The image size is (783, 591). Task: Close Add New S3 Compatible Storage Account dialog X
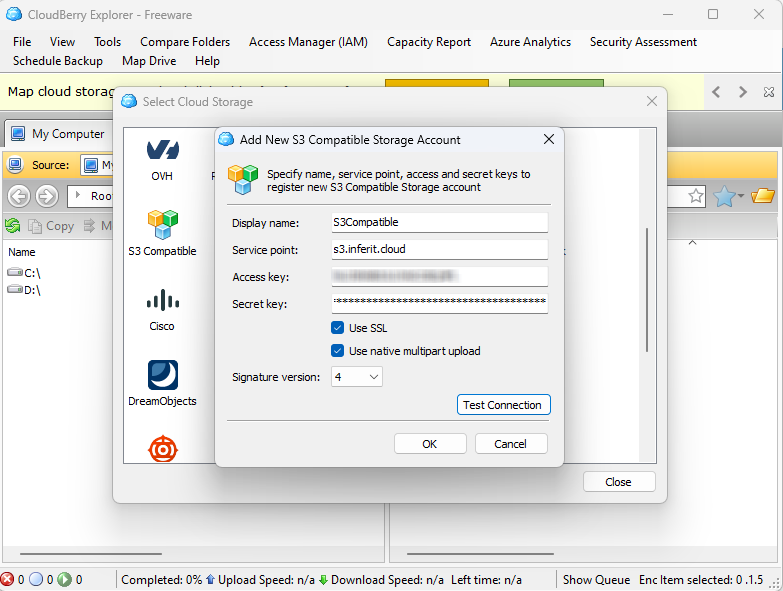(x=549, y=139)
